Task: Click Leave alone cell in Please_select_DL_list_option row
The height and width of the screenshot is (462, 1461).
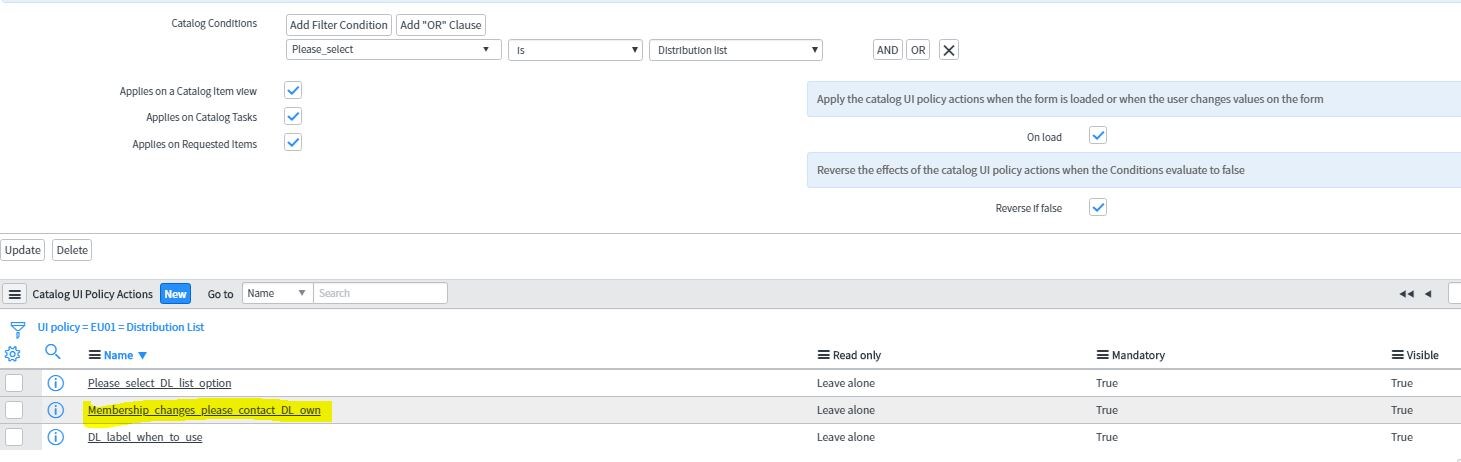Action: click(x=846, y=383)
